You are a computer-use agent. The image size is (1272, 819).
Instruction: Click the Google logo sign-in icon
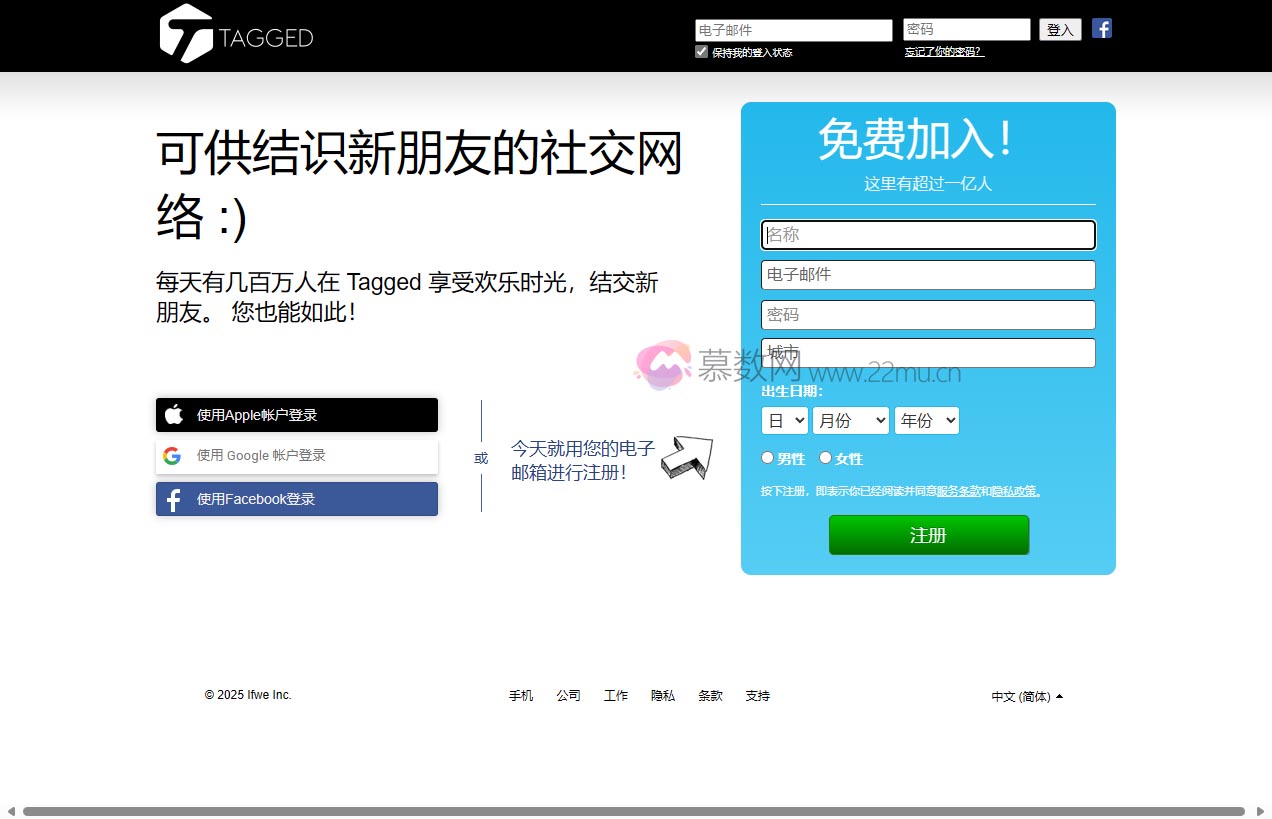coord(172,456)
